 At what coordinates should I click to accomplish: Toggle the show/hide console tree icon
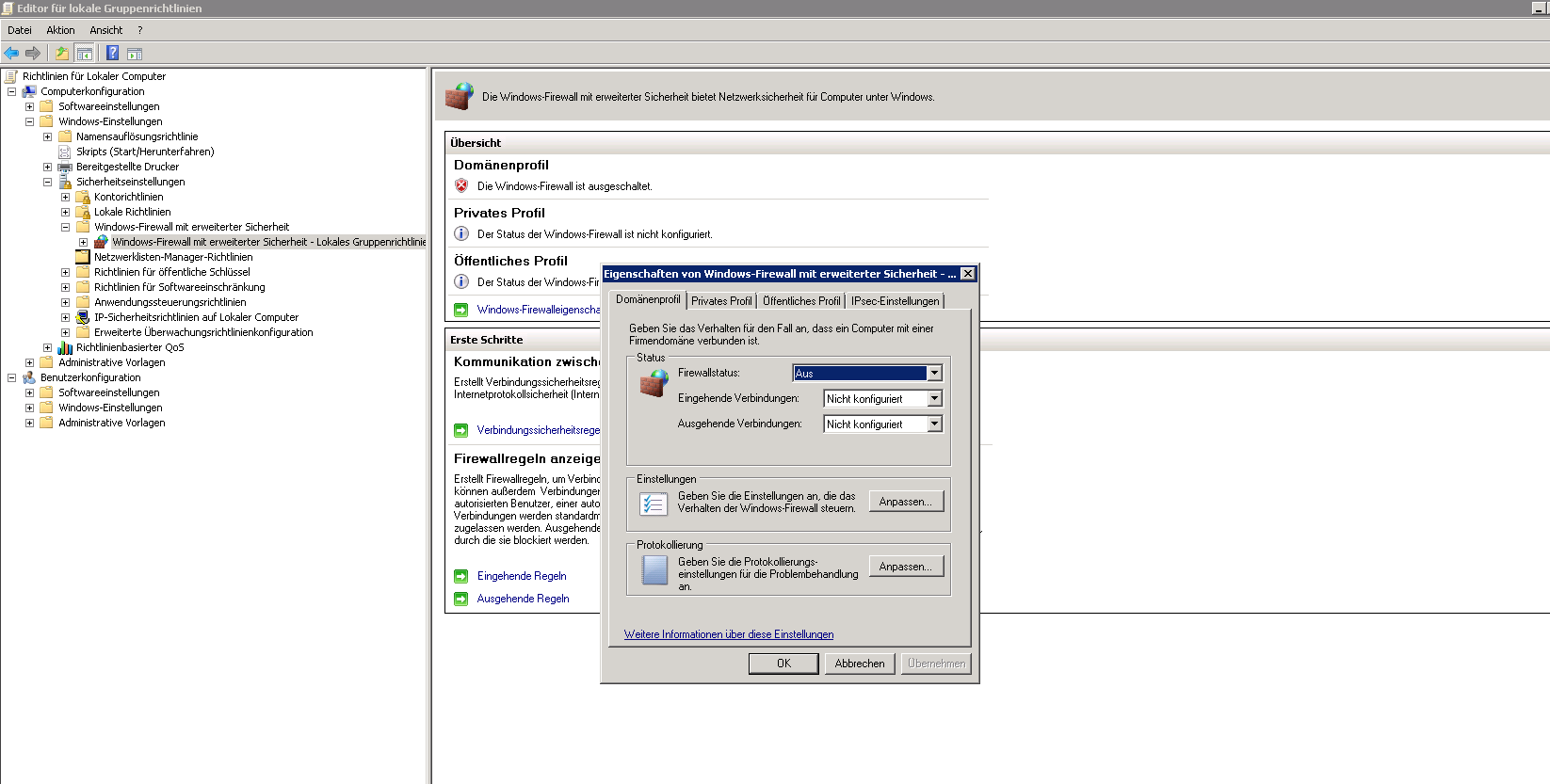(85, 54)
